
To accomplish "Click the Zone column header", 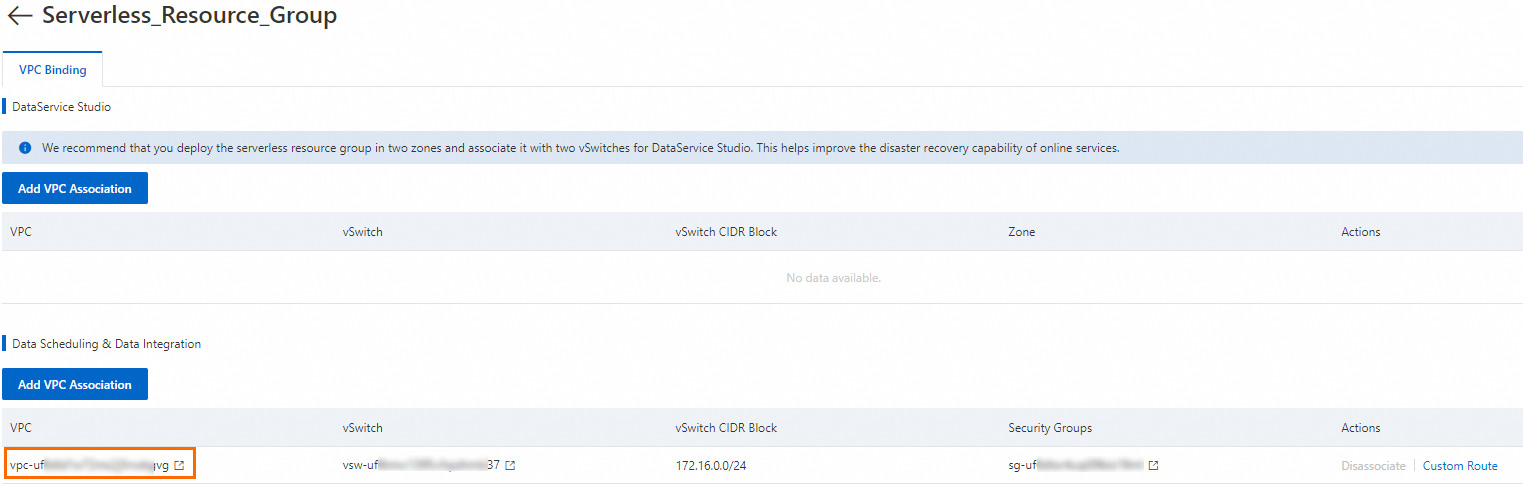I will tap(1021, 232).
